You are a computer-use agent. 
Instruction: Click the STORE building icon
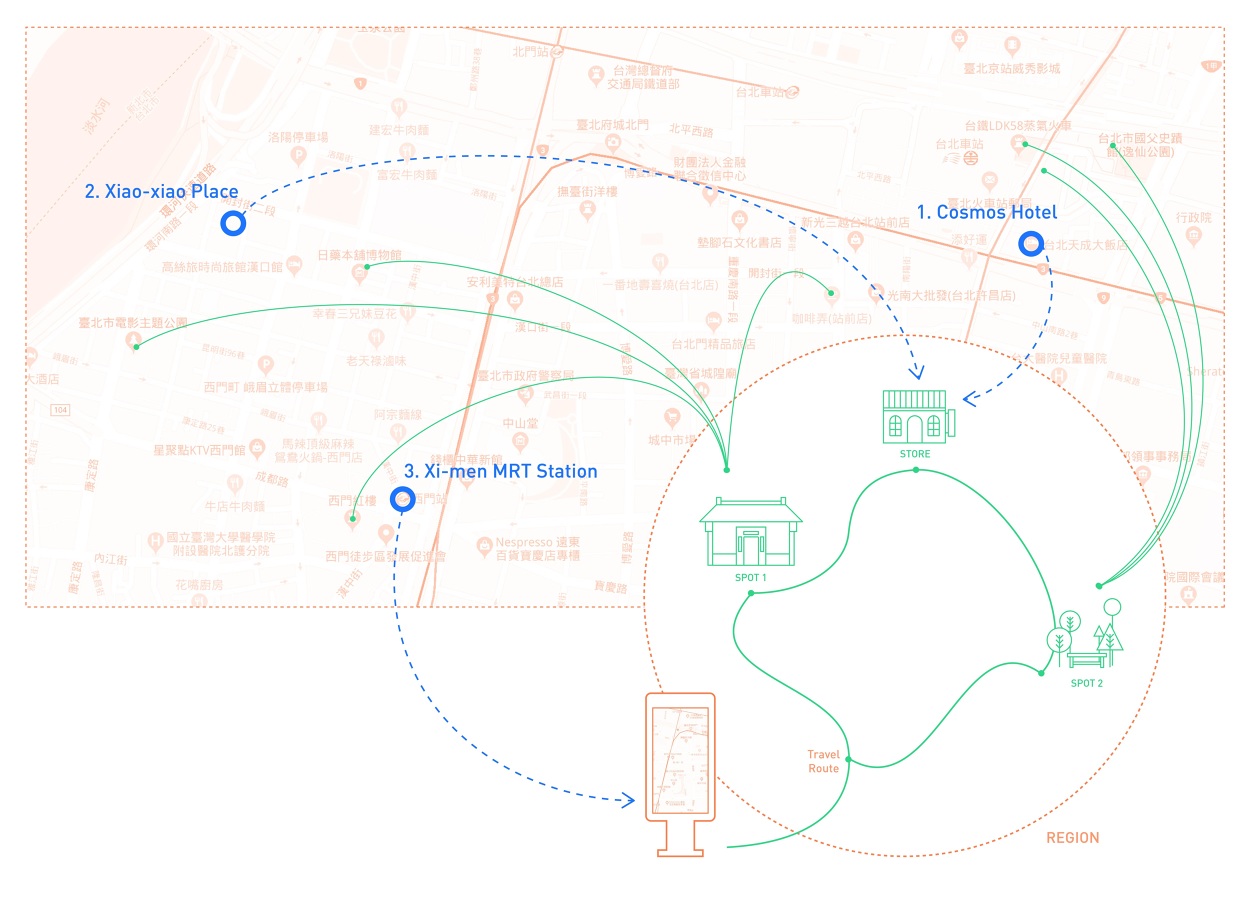tap(916, 416)
